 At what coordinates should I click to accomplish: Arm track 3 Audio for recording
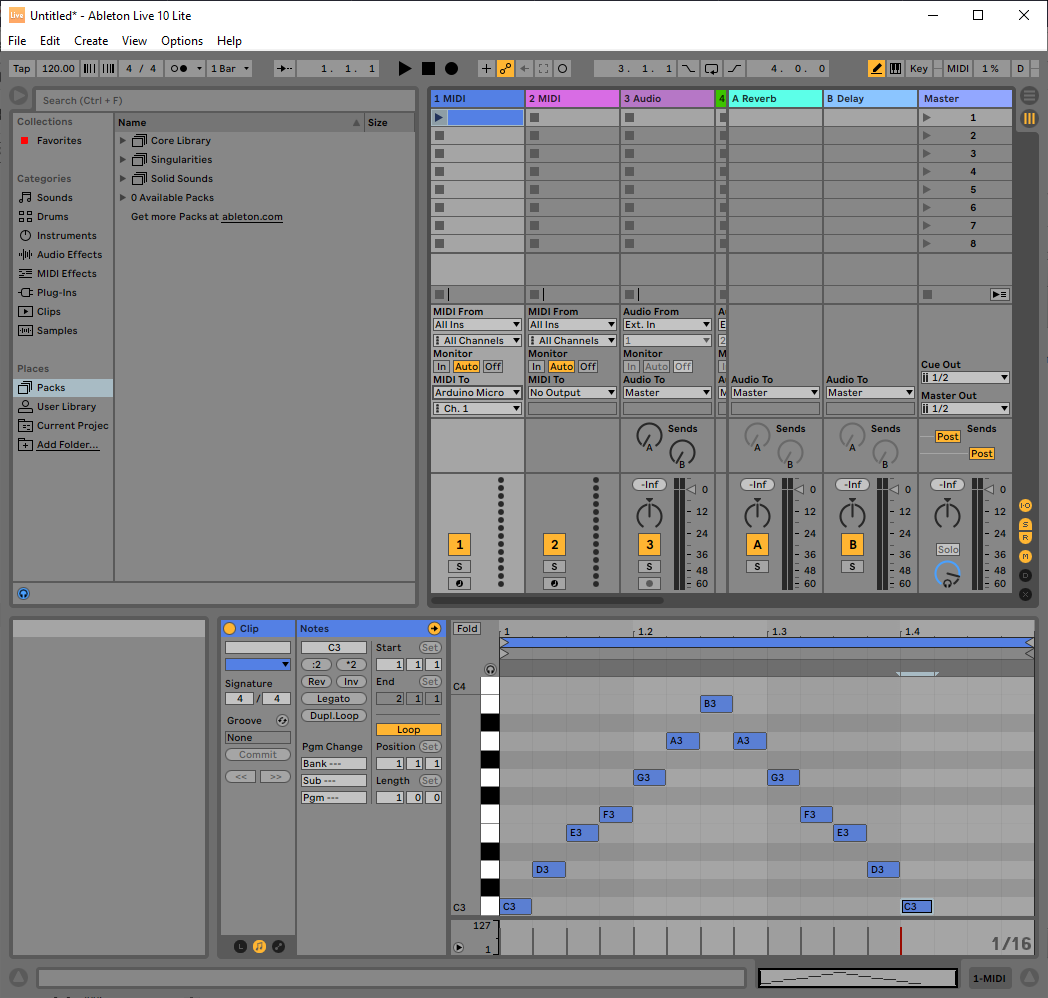coord(649,584)
